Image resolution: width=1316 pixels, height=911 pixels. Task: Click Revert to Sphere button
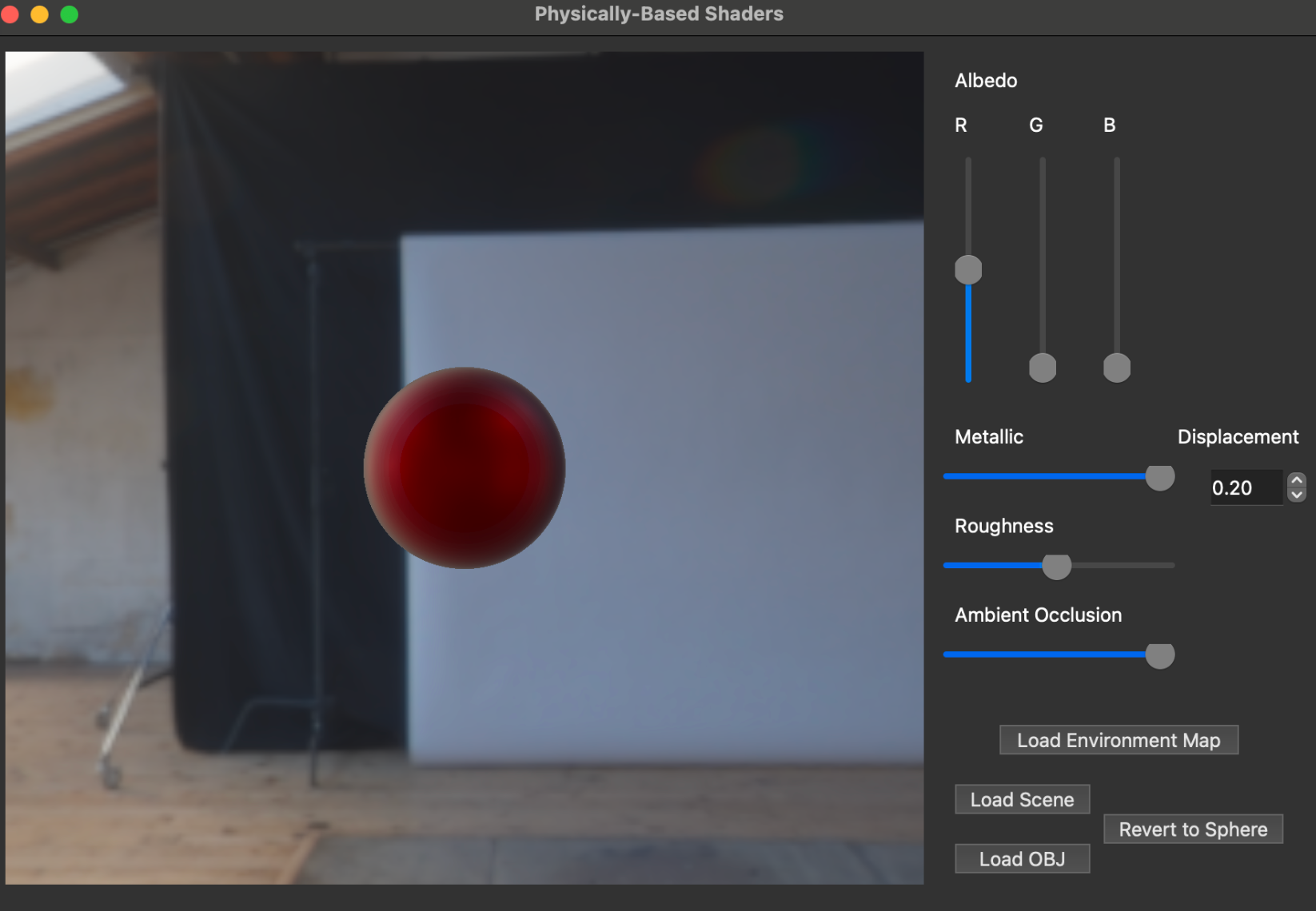coord(1193,829)
